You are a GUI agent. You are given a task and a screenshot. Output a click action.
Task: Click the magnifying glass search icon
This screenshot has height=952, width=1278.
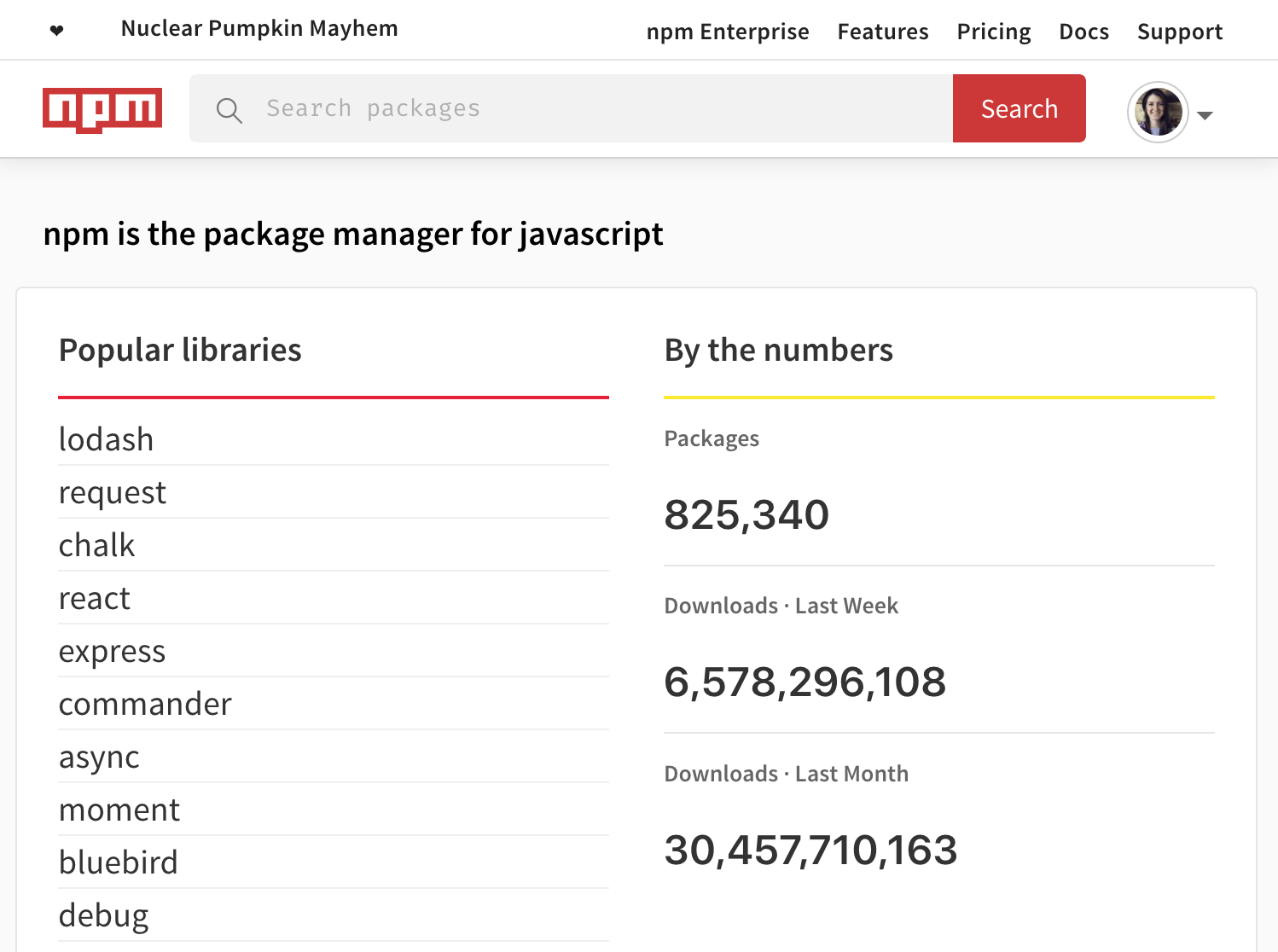[229, 110]
